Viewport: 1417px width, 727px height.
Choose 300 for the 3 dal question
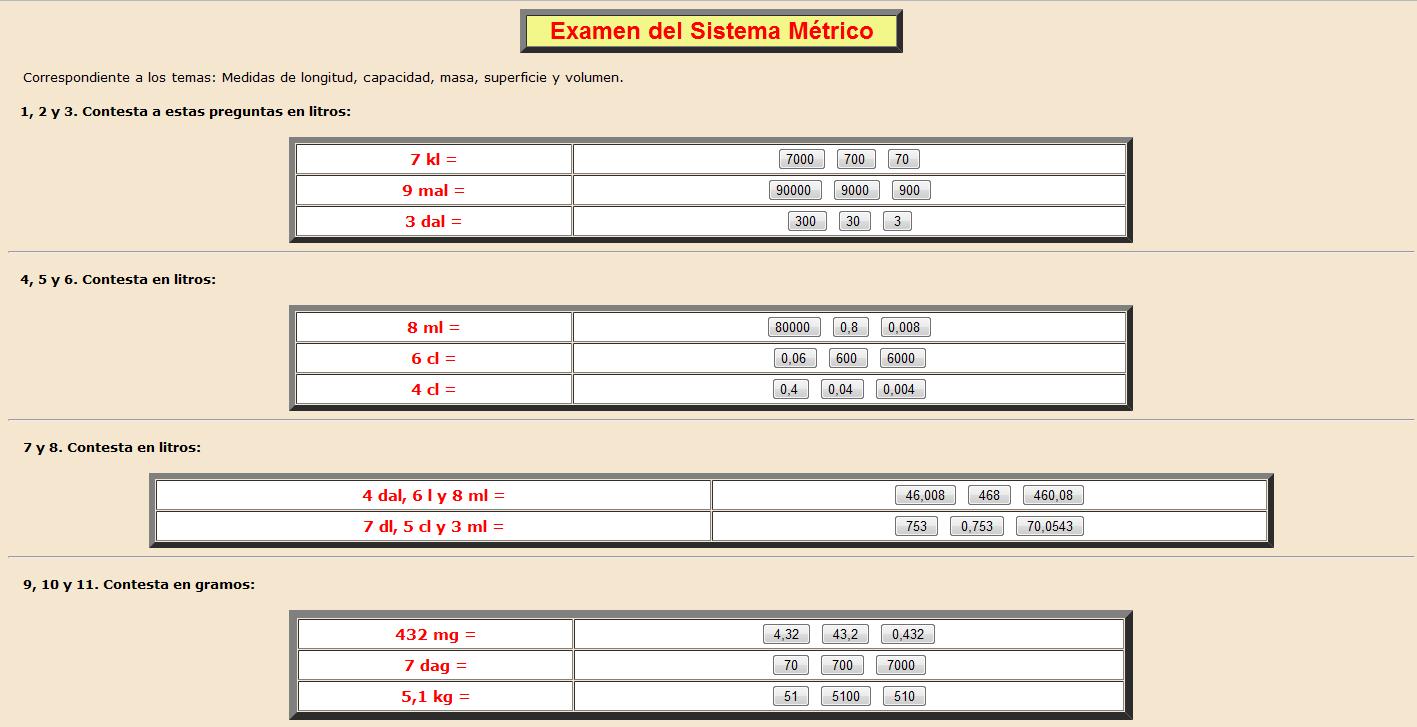(x=806, y=221)
